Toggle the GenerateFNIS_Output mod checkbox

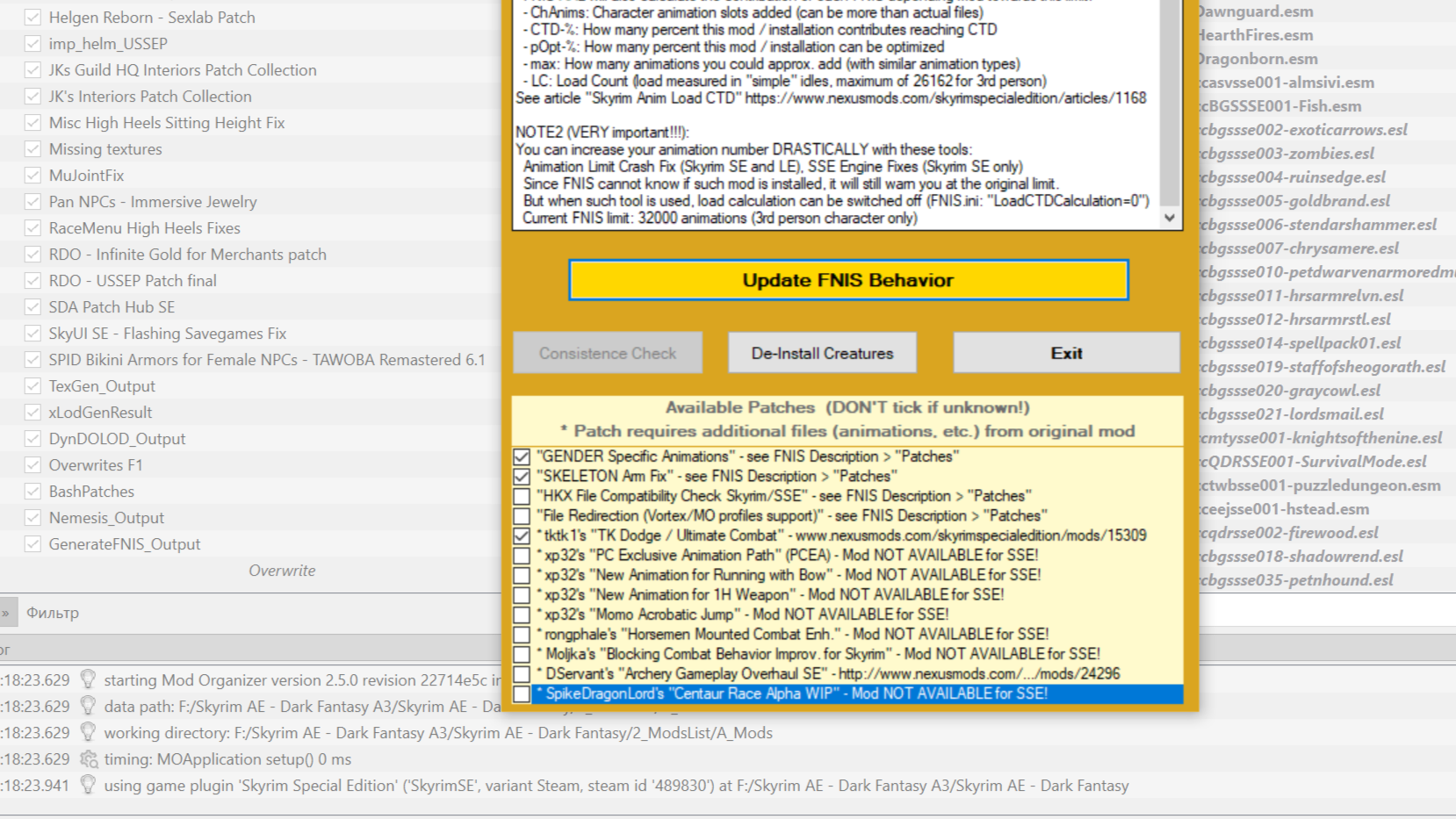click(x=32, y=544)
